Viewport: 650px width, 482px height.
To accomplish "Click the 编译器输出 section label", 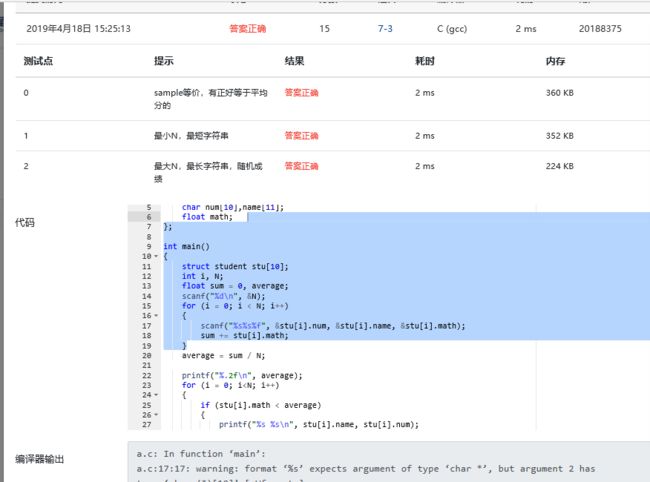I will 39,459.
